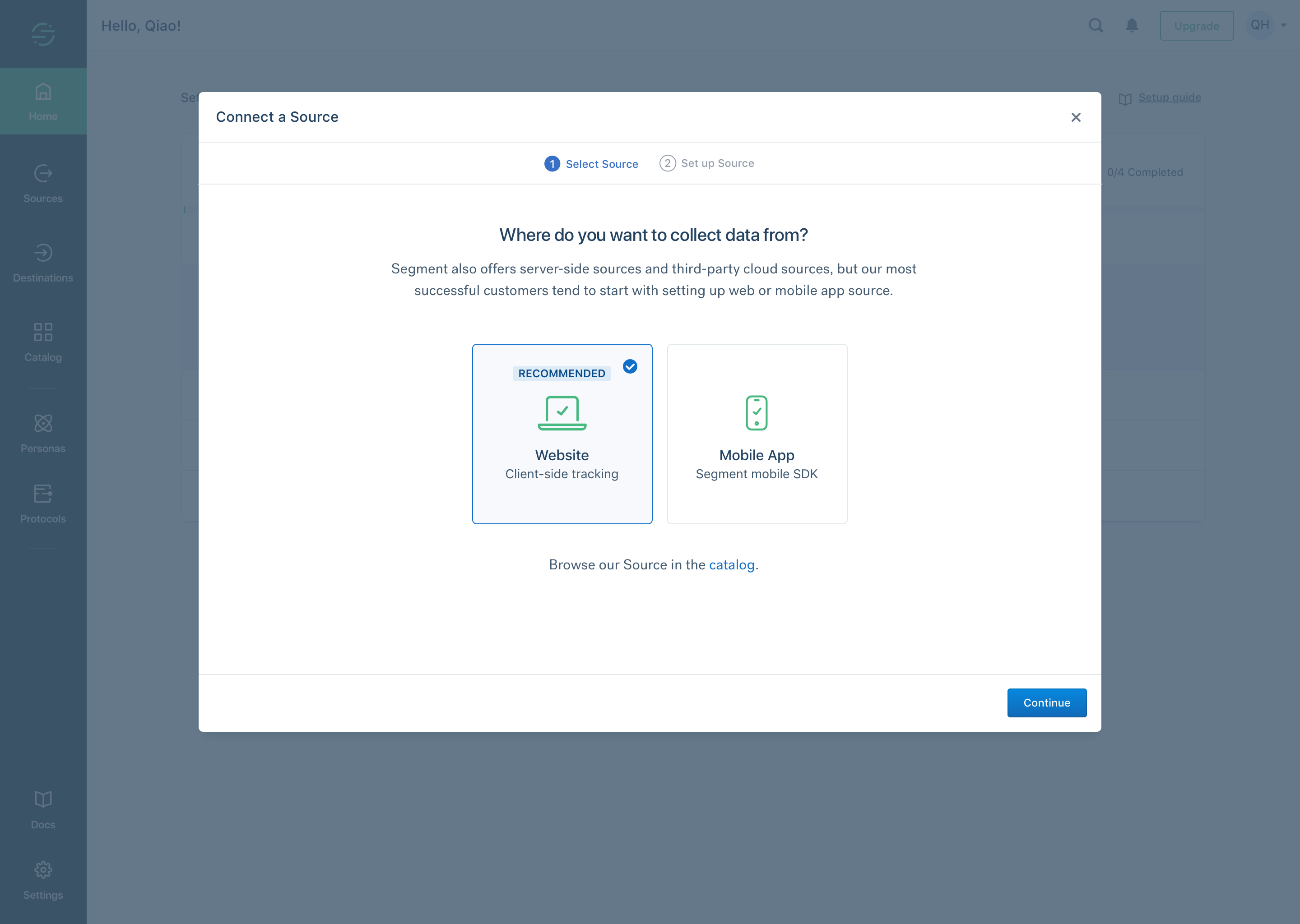Click the blue selected checkmark on Website
The height and width of the screenshot is (924, 1300).
tap(630, 366)
